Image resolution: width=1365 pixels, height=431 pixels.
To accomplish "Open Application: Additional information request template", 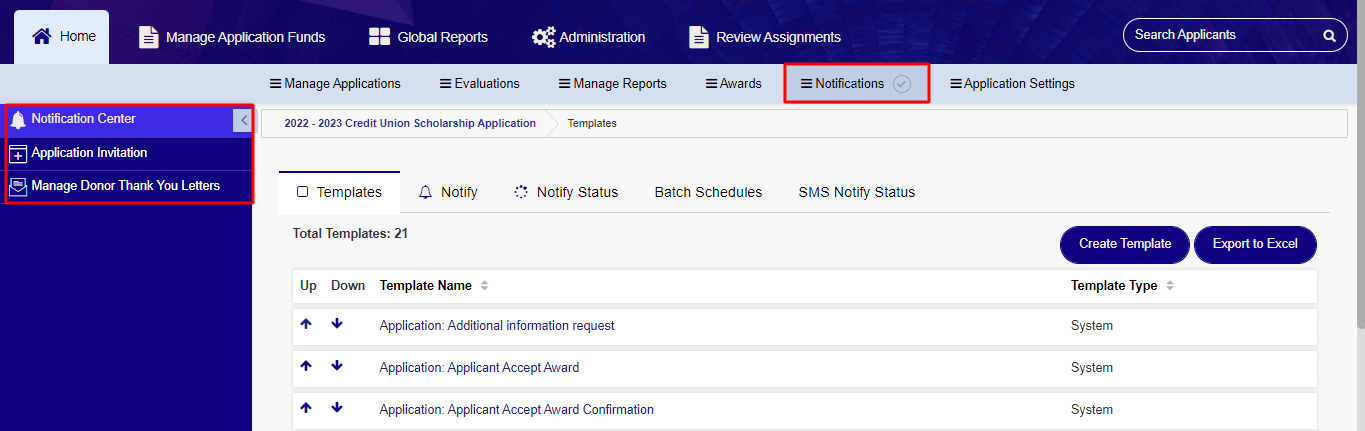I will pyautogui.click(x=497, y=325).
